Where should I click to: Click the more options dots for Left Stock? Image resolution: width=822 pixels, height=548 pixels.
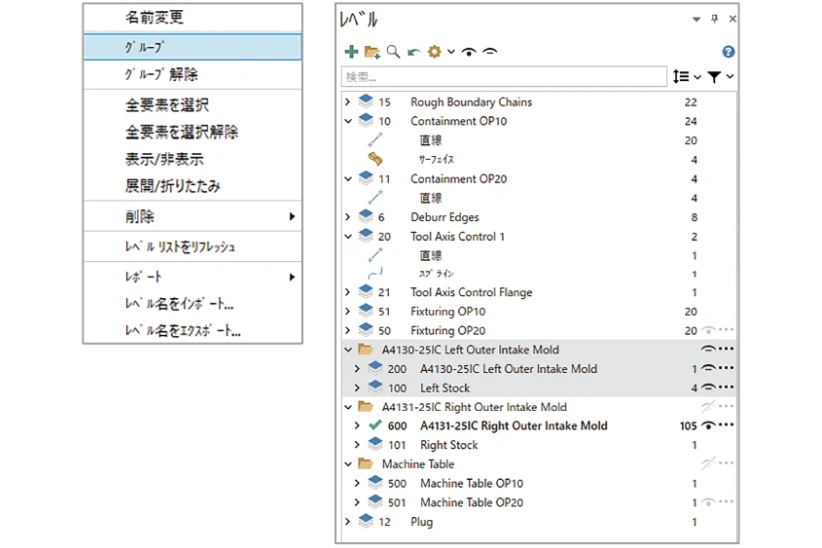[x=726, y=388]
